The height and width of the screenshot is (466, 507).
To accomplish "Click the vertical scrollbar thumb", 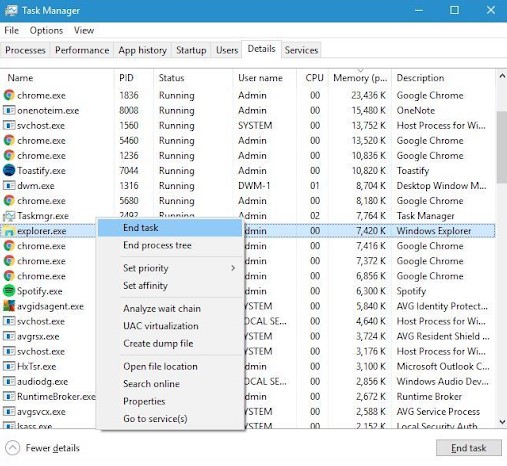I will coord(502,147).
